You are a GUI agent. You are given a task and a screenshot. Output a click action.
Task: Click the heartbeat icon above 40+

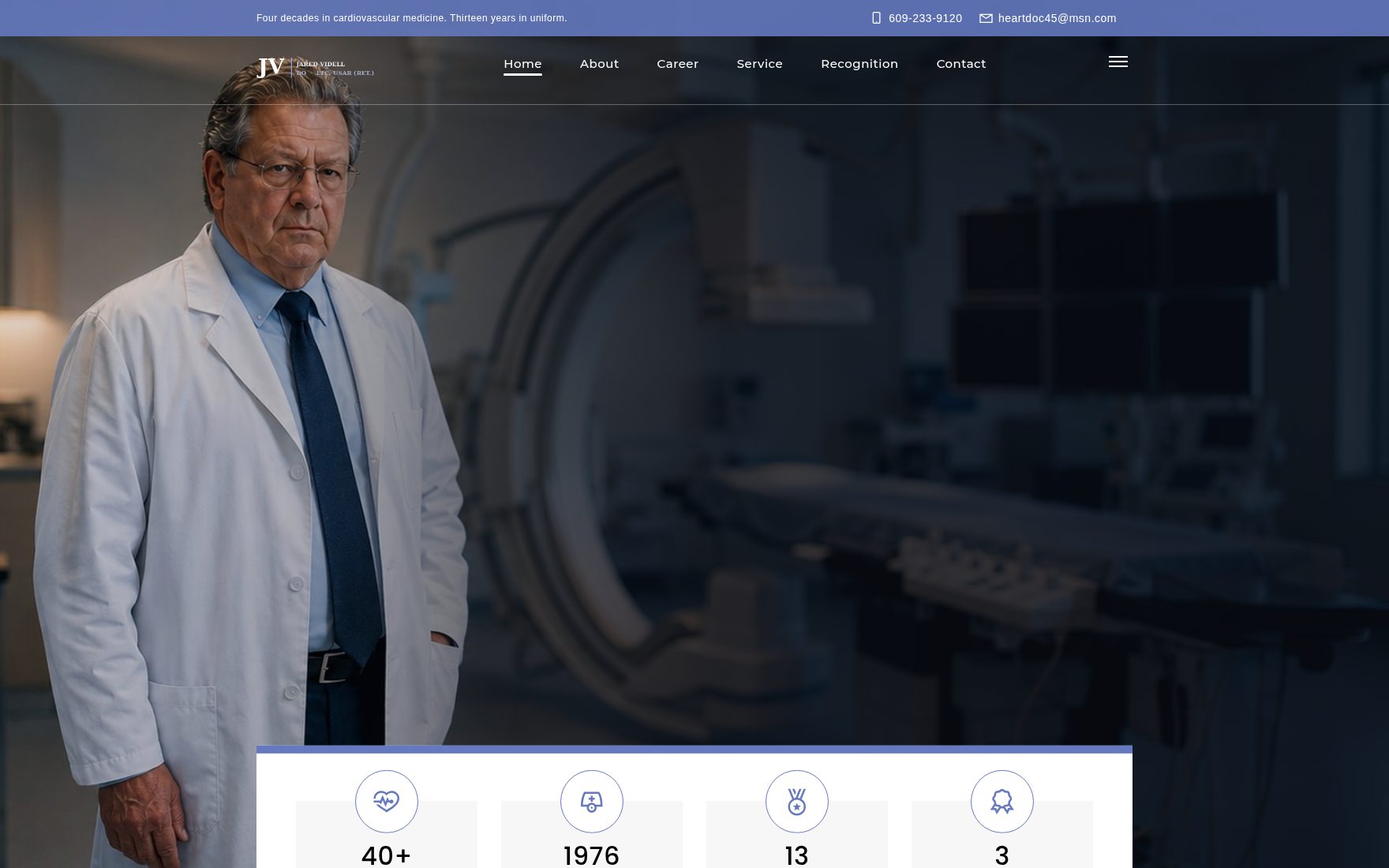click(386, 802)
